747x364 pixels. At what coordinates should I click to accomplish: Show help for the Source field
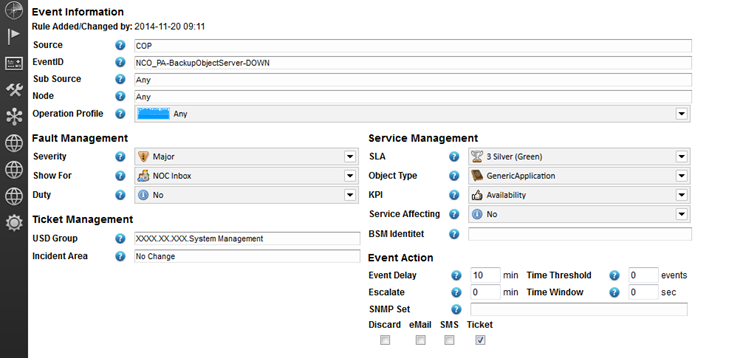pos(120,45)
